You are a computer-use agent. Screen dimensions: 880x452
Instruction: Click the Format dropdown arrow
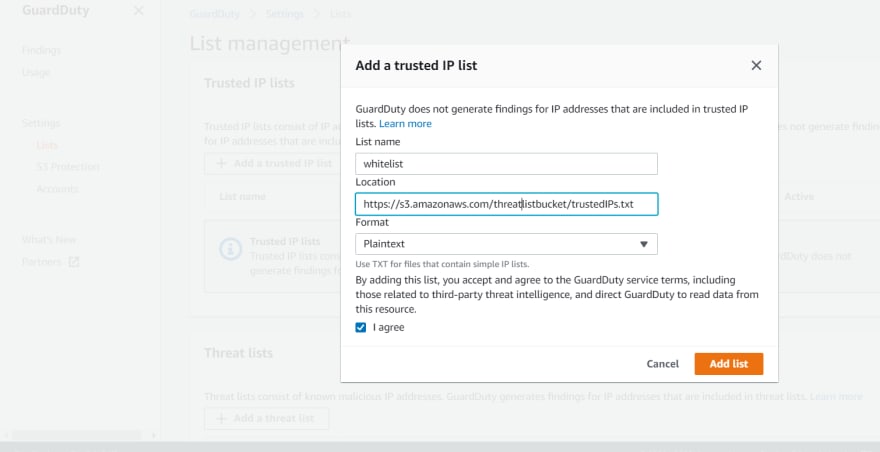(x=644, y=244)
